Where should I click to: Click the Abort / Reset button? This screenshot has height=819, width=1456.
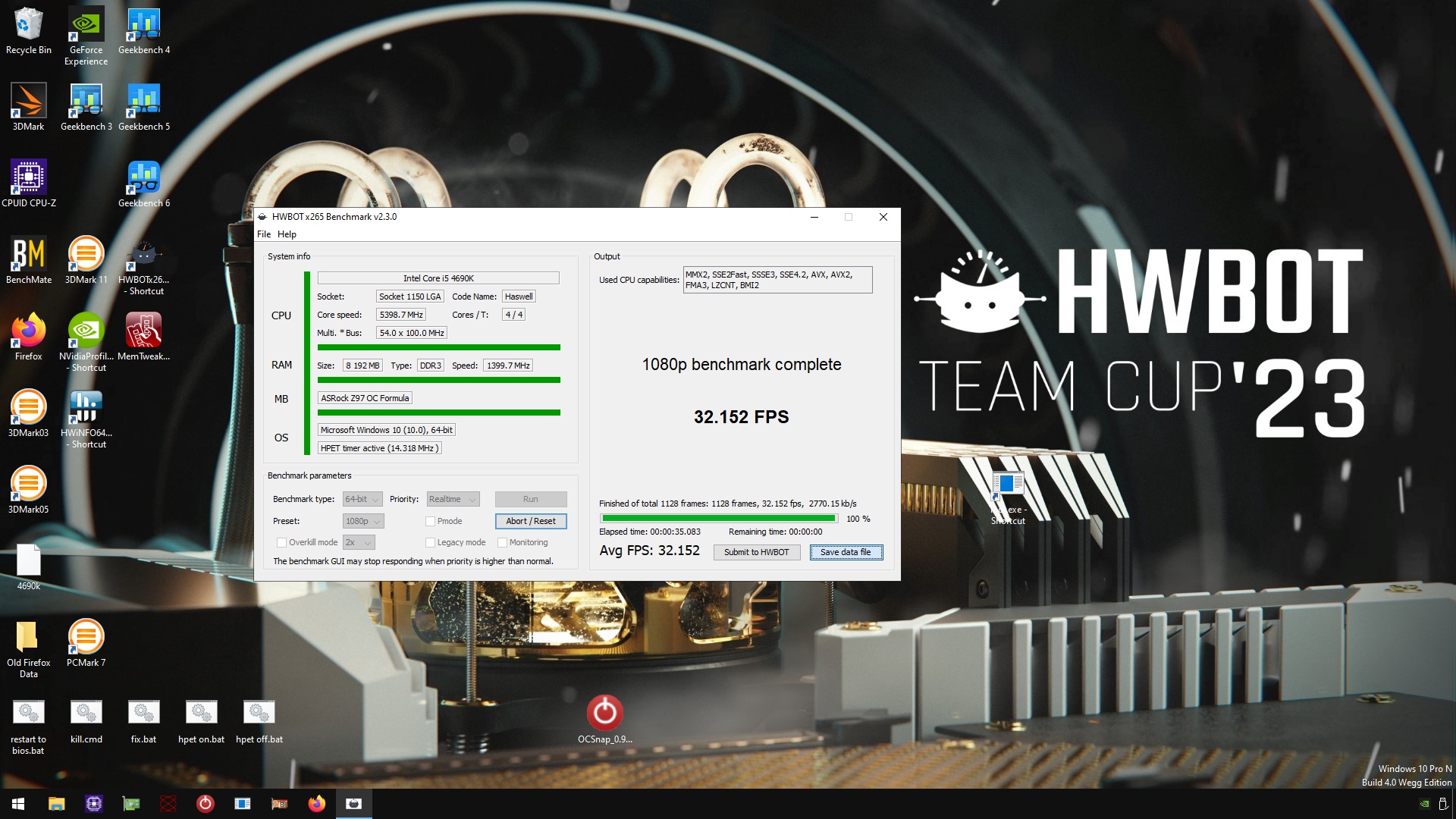(530, 521)
